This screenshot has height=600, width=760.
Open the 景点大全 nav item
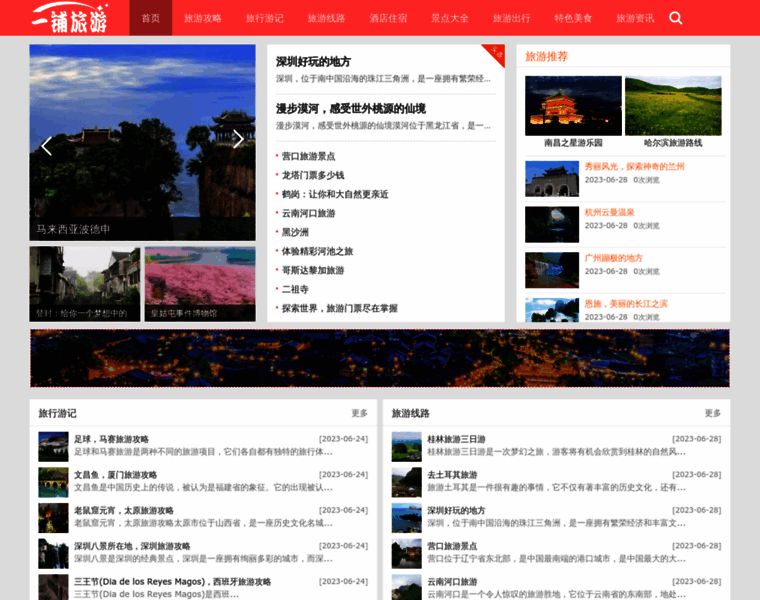click(450, 18)
